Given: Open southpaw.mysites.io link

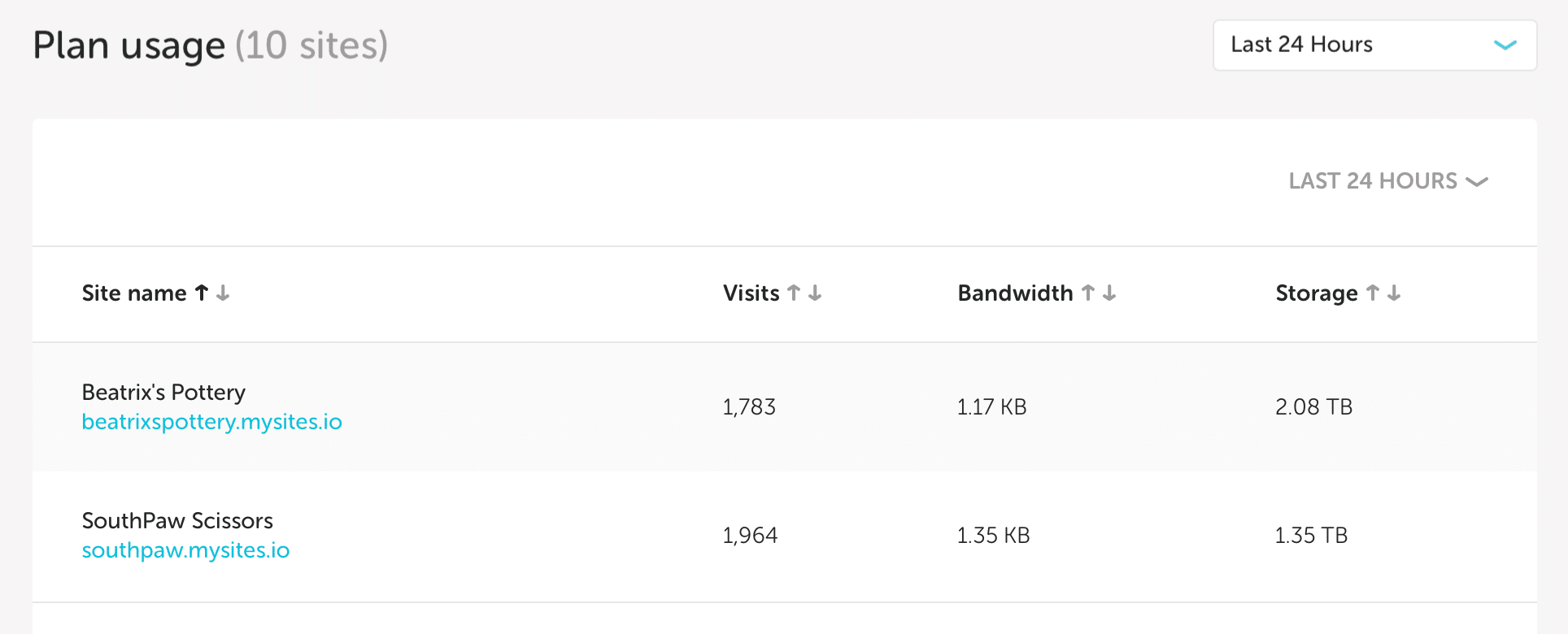Looking at the screenshot, I should (185, 550).
